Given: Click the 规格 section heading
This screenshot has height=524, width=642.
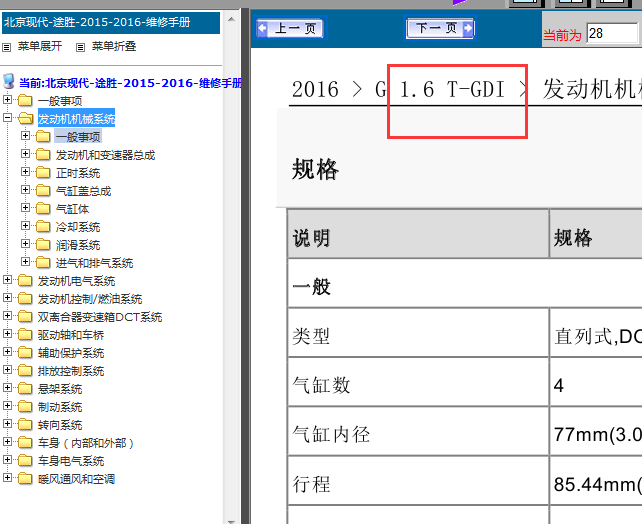Looking at the screenshot, I should pos(315,169).
